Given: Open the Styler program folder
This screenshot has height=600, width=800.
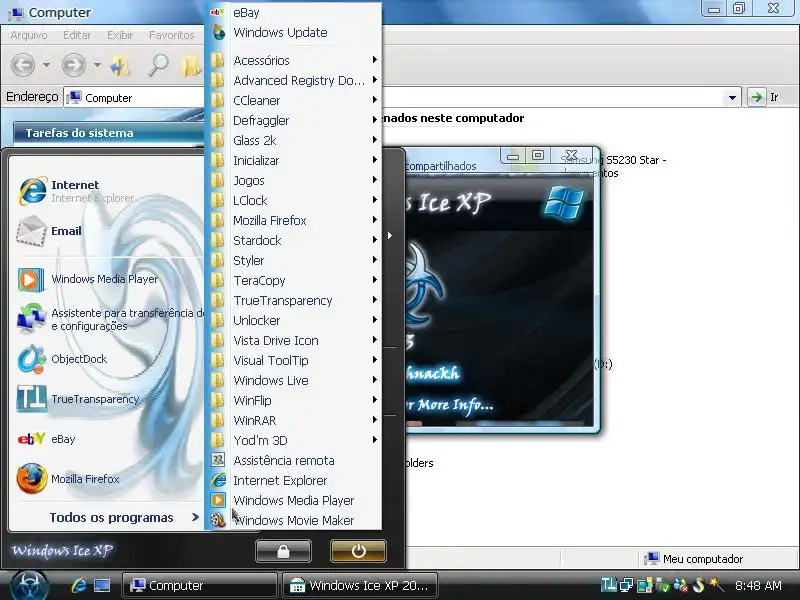Looking at the screenshot, I should (x=293, y=261).
